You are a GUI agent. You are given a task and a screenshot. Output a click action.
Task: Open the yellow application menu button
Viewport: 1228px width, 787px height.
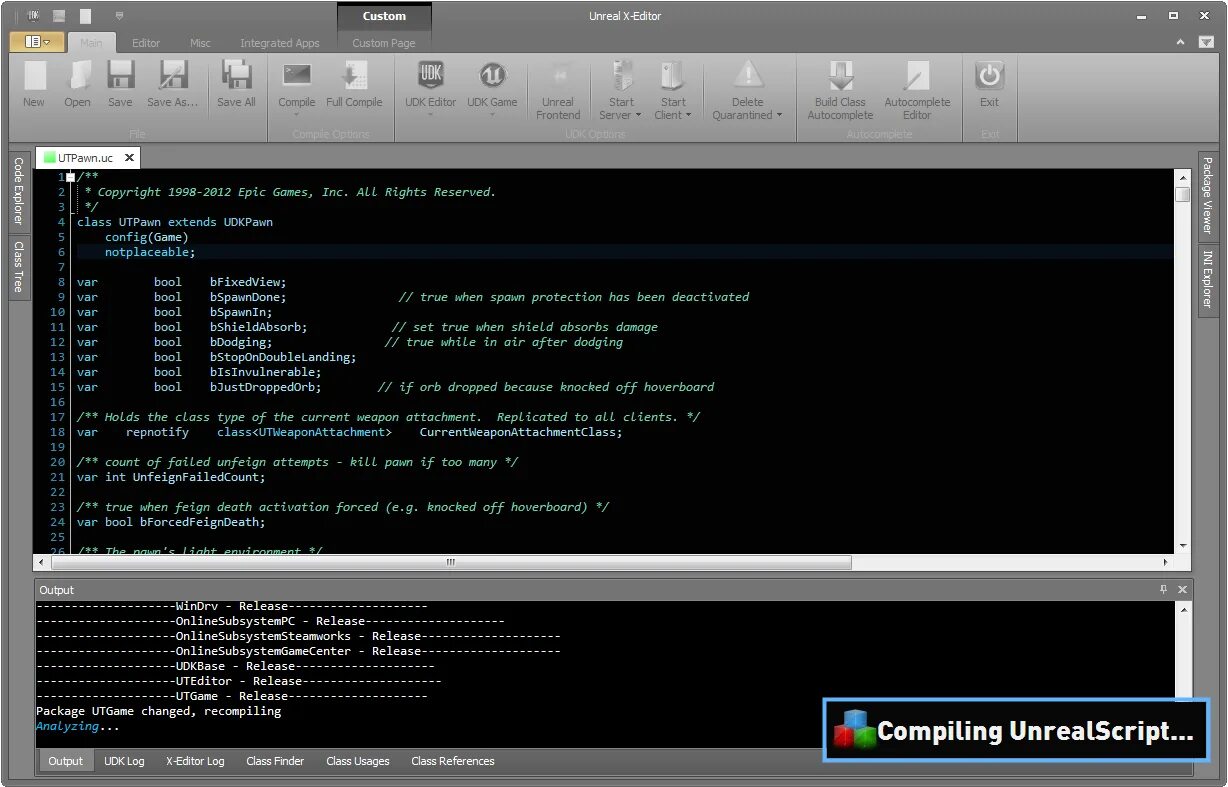(38, 42)
